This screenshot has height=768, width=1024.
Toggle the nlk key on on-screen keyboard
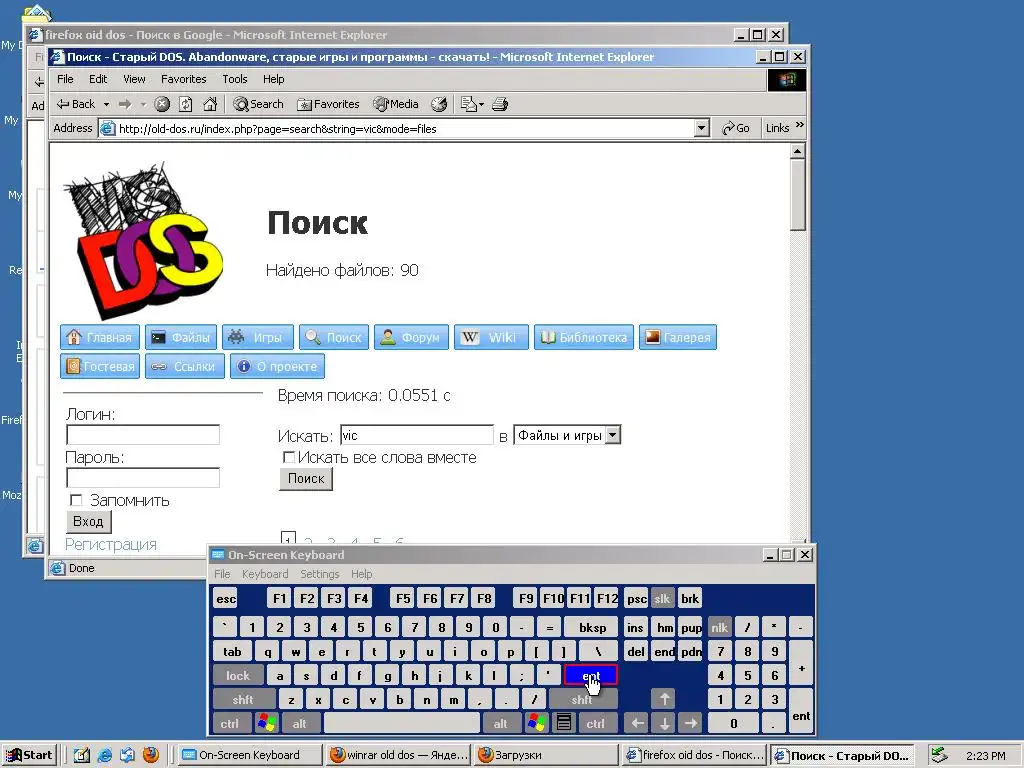click(x=720, y=628)
